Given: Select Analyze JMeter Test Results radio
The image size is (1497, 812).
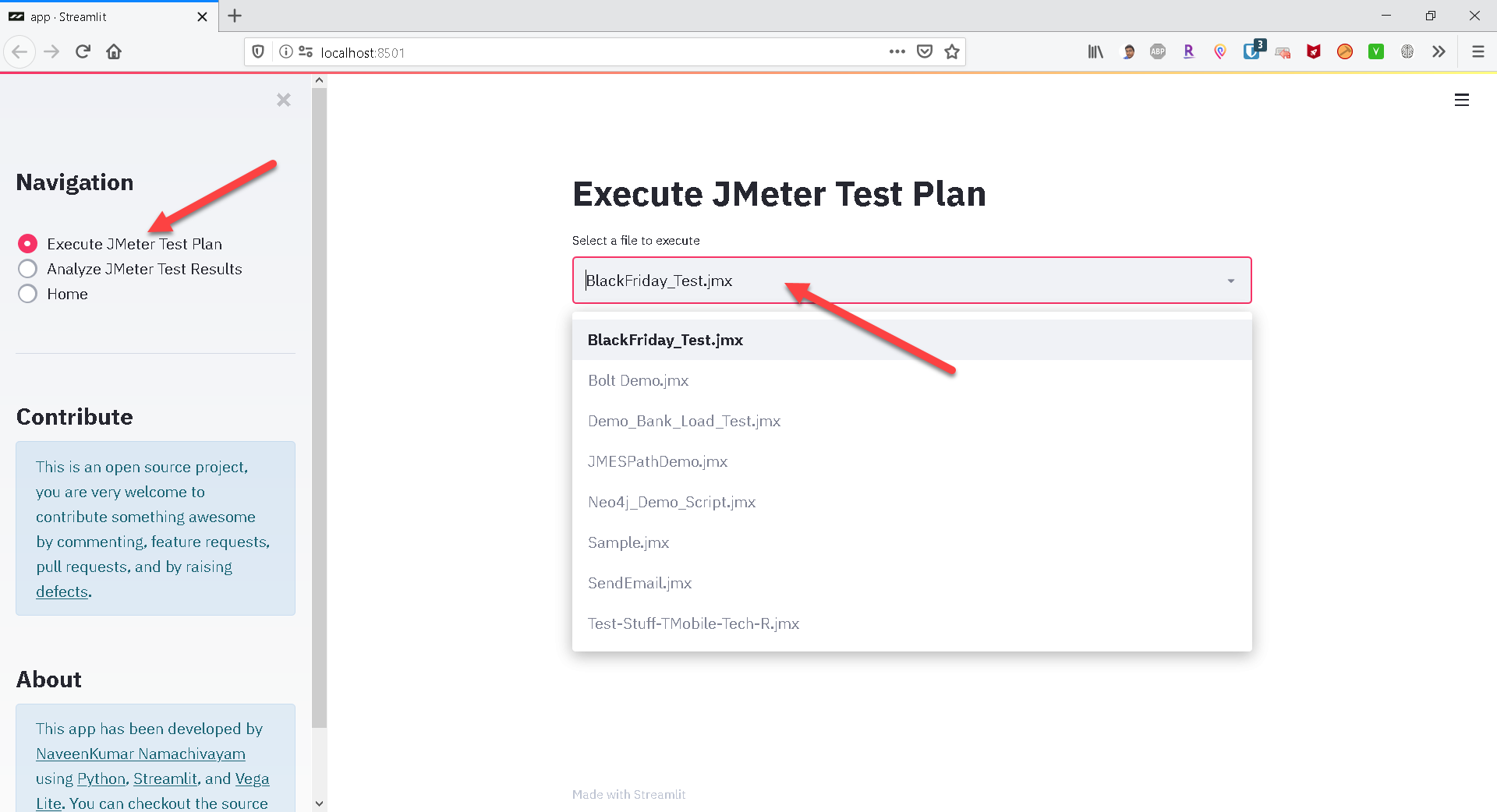Looking at the screenshot, I should click(27, 269).
